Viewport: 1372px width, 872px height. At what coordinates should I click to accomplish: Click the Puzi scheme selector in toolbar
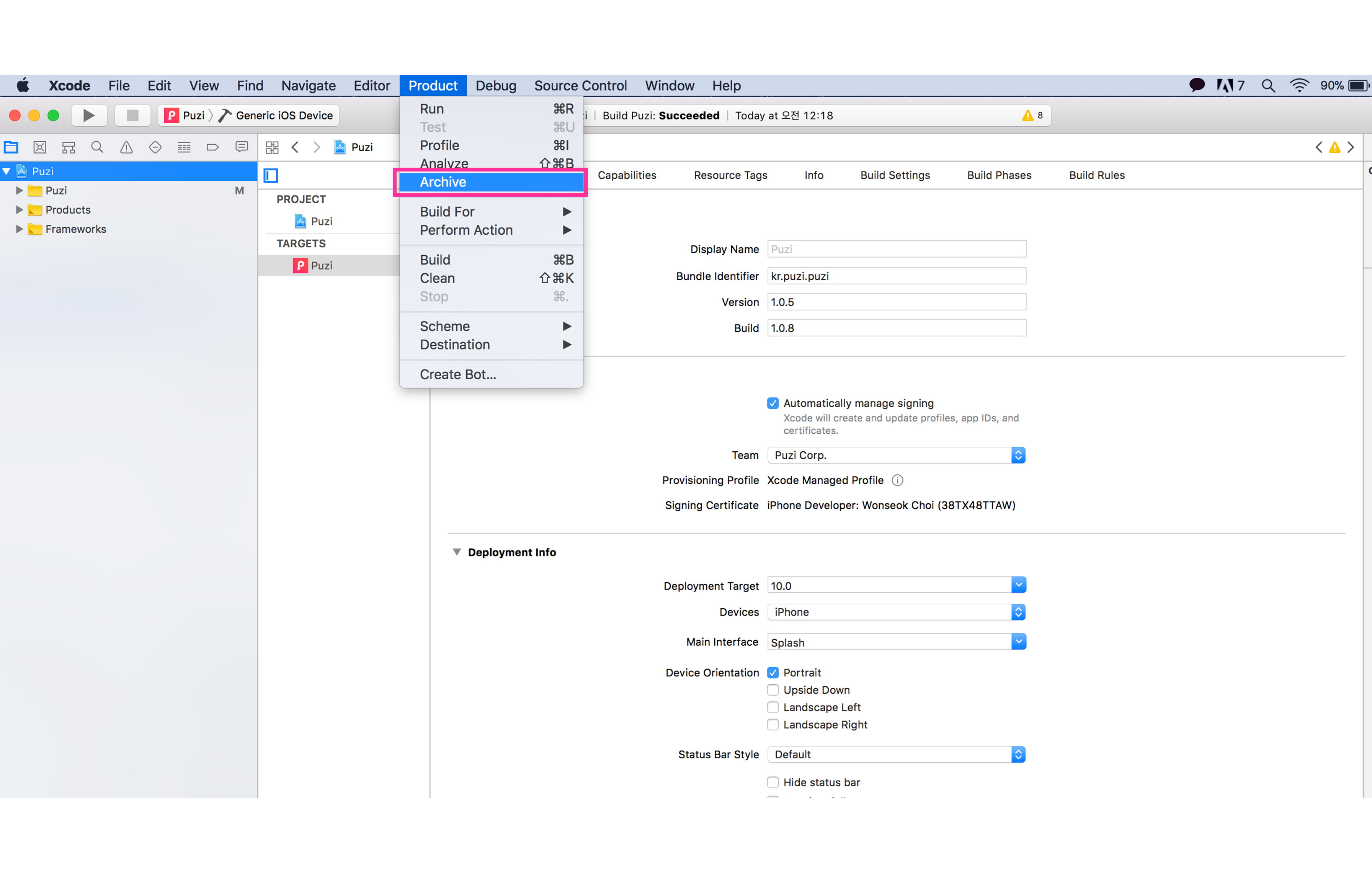(185, 116)
